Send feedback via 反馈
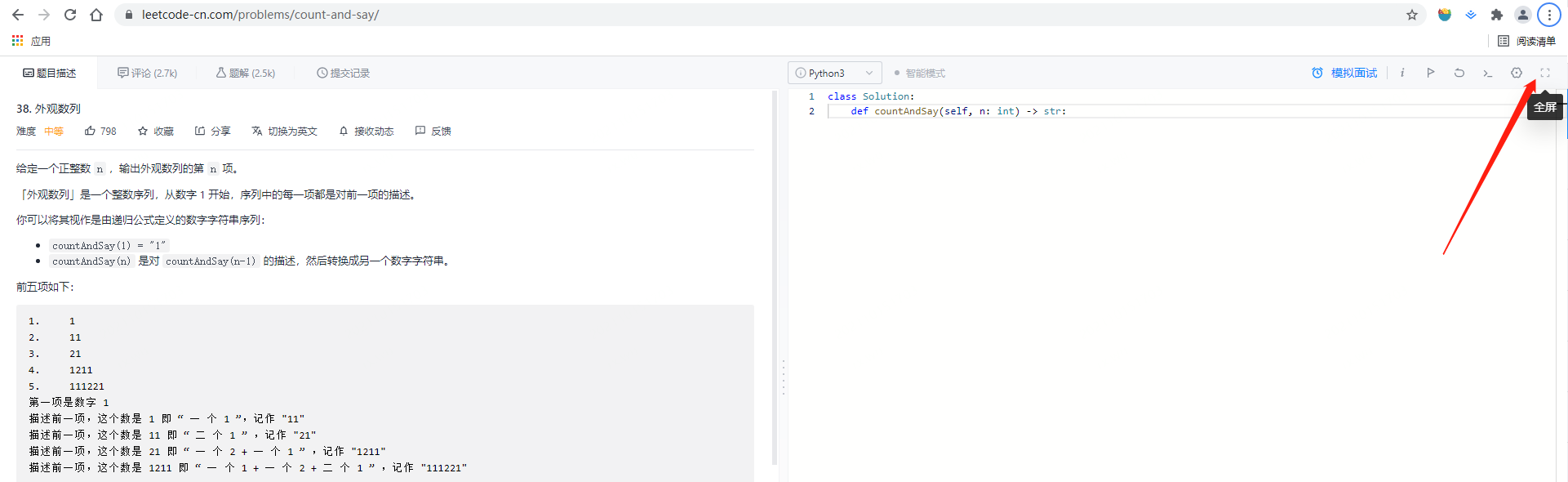The width and height of the screenshot is (1568, 482). [x=433, y=131]
